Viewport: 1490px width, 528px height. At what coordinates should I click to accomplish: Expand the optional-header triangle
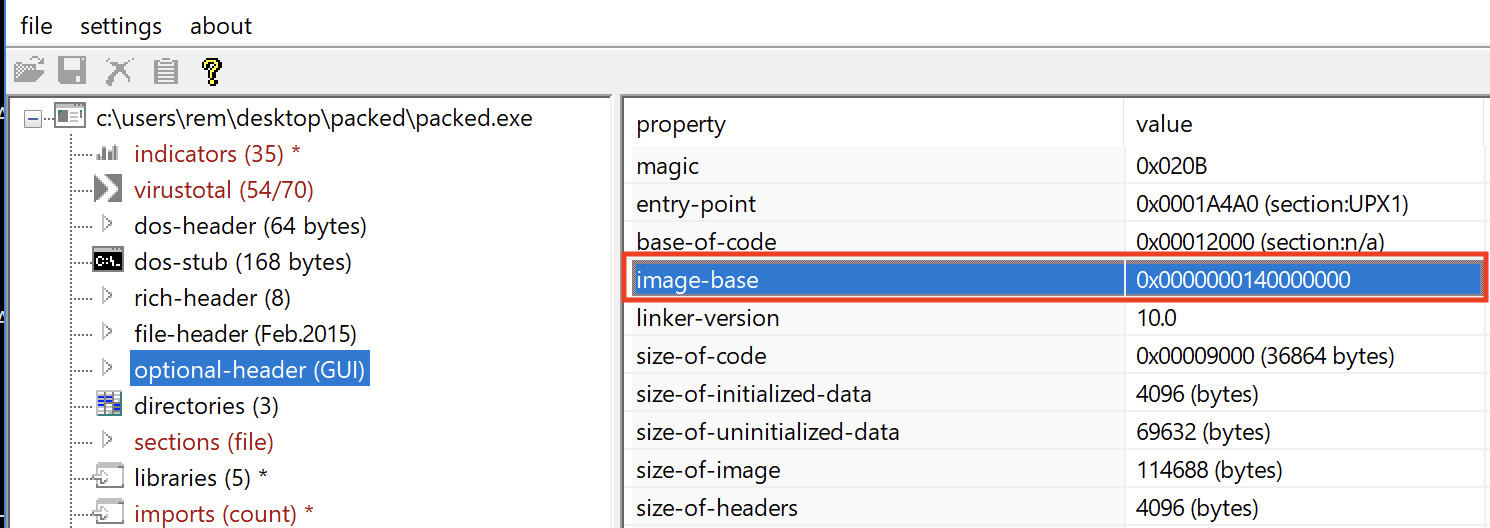point(108,368)
